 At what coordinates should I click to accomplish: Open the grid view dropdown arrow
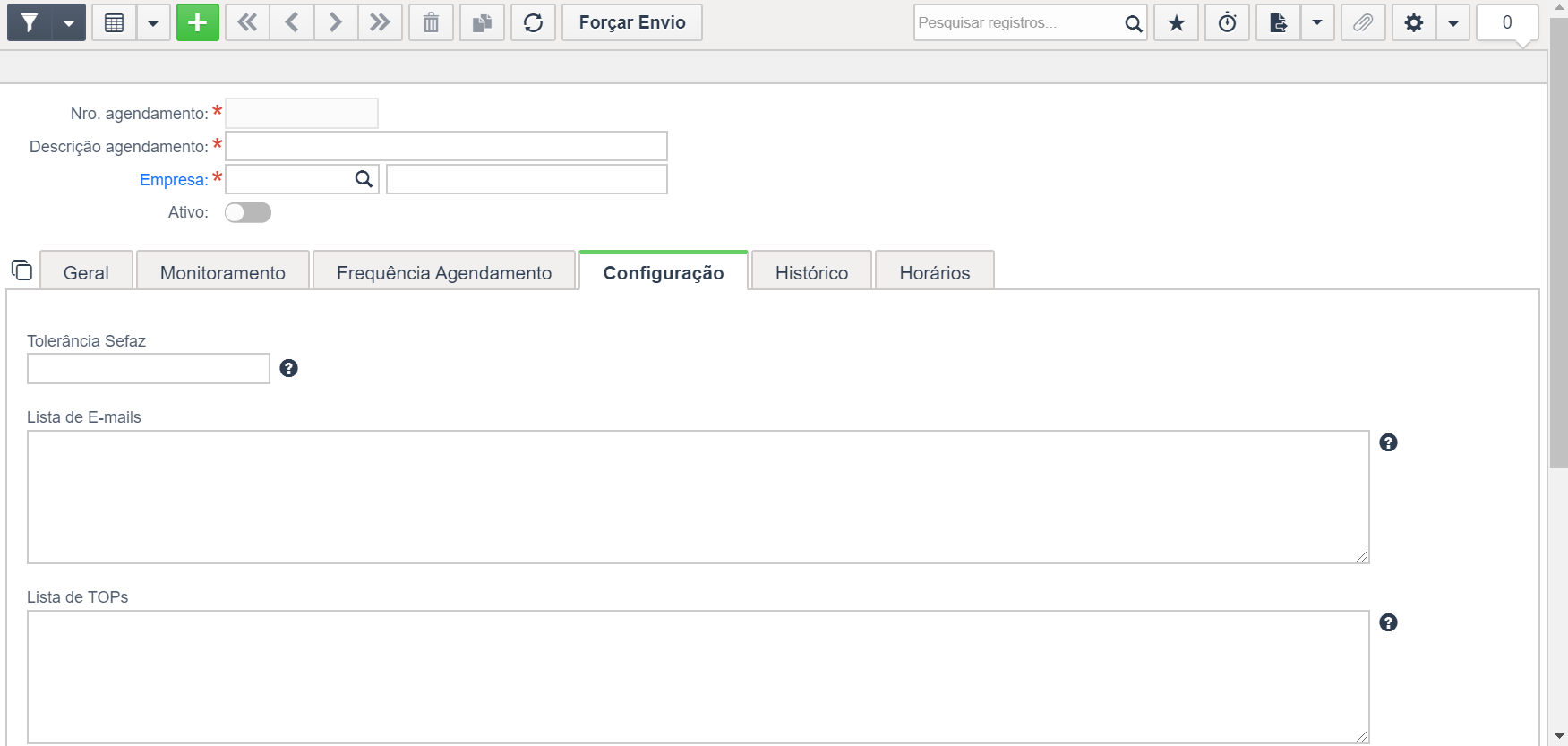tap(153, 22)
